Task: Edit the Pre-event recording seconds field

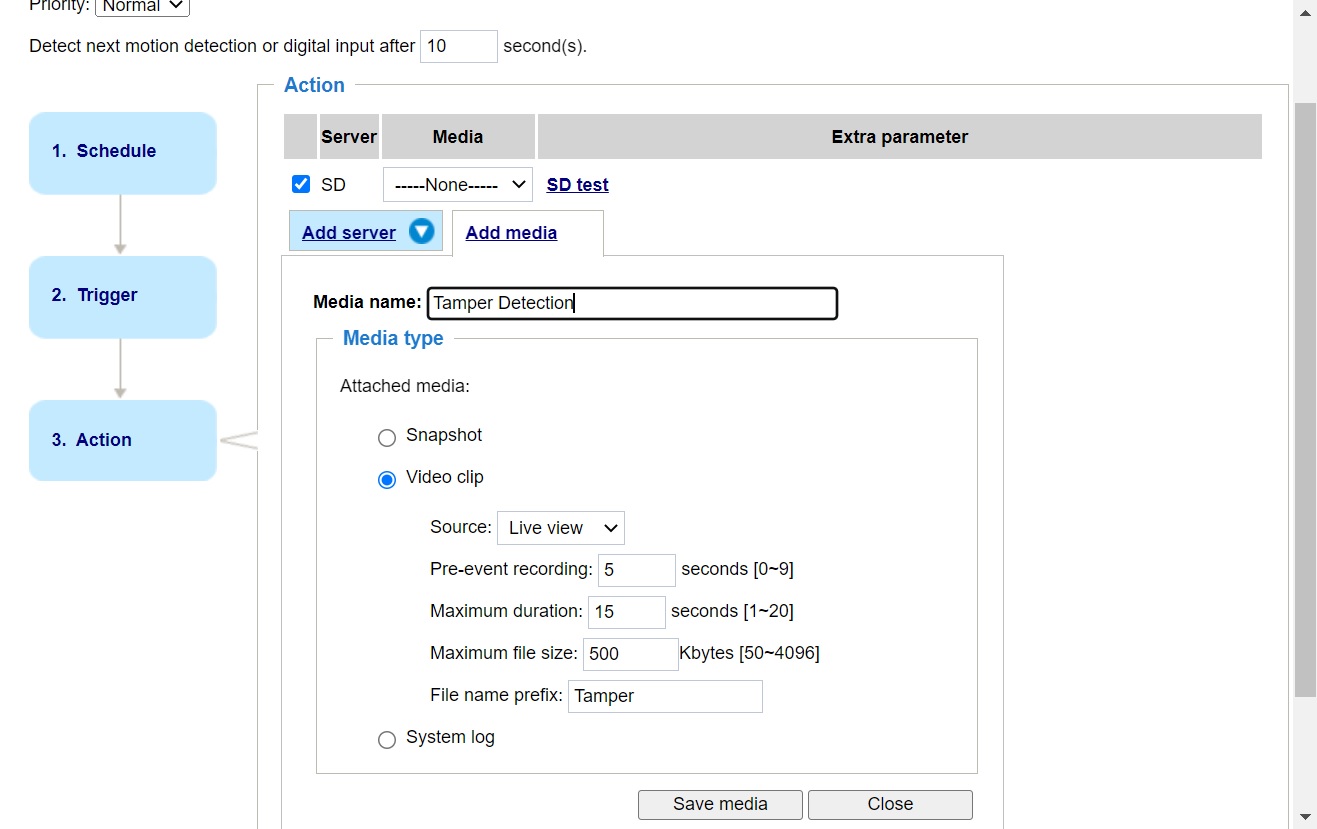Action: pyautogui.click(x=636, y=570)
